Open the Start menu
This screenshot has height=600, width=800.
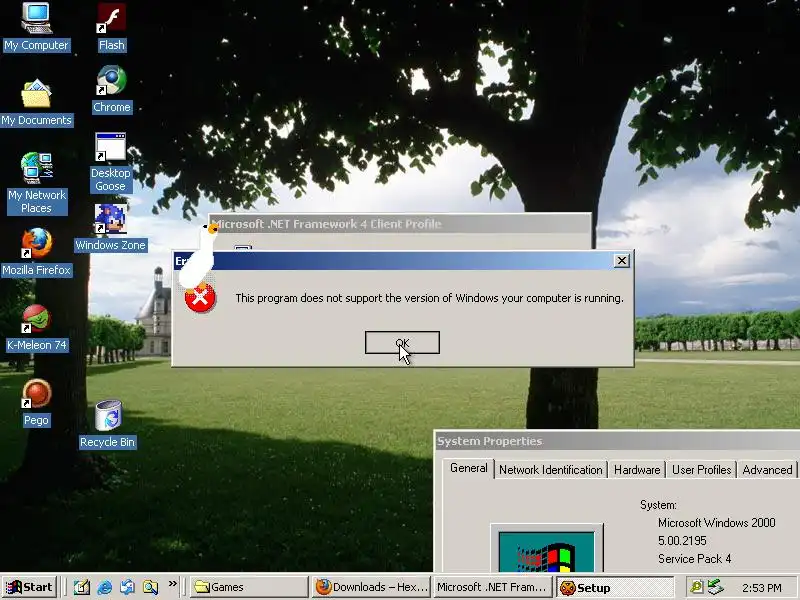(29, 587)
